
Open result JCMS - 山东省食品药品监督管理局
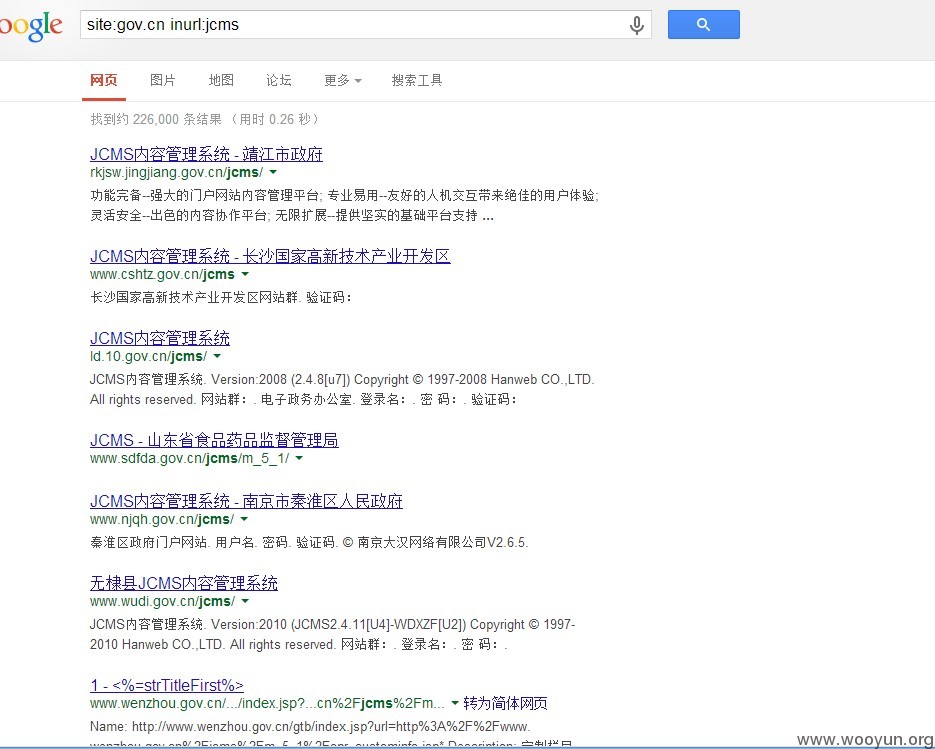pos(214,440)
